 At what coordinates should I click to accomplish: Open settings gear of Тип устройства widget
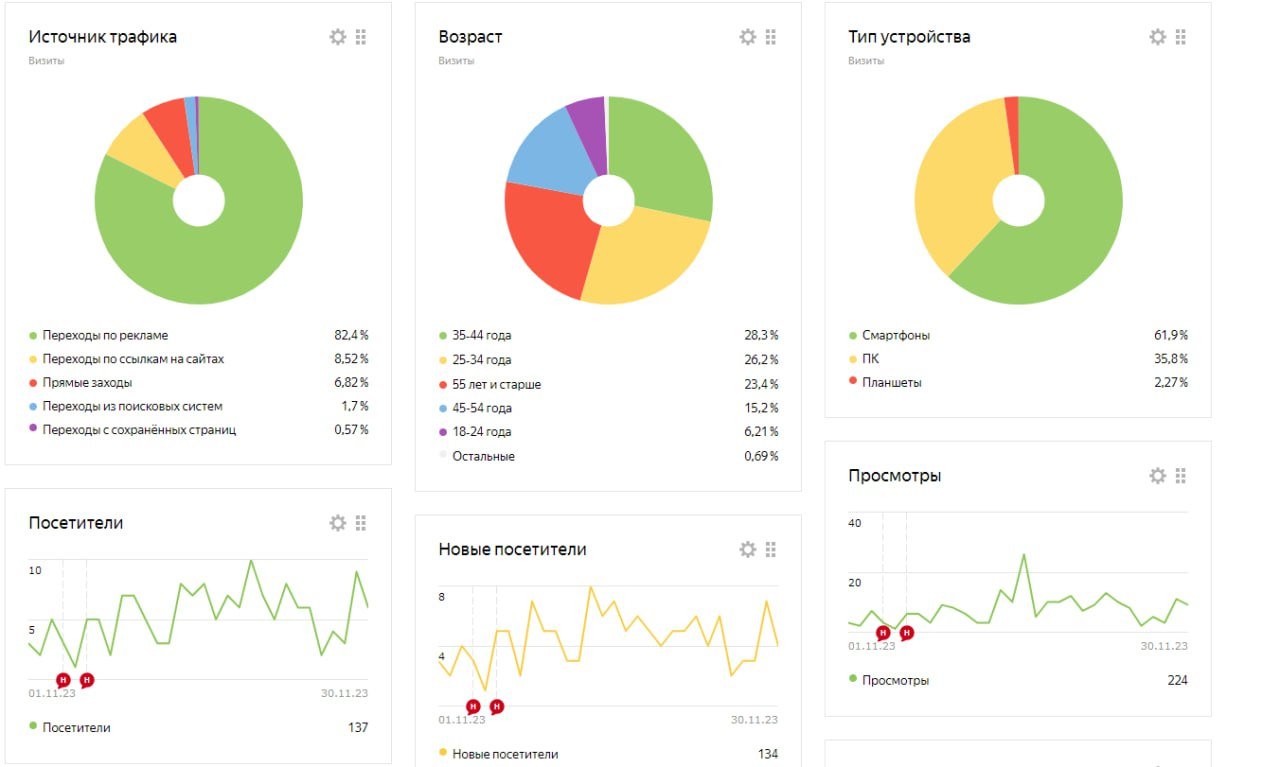1158,37
